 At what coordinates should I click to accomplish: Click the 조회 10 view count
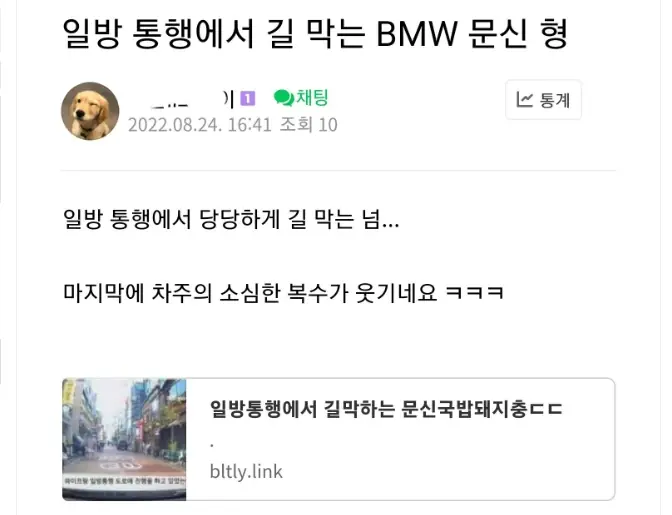tap(309, 125)
